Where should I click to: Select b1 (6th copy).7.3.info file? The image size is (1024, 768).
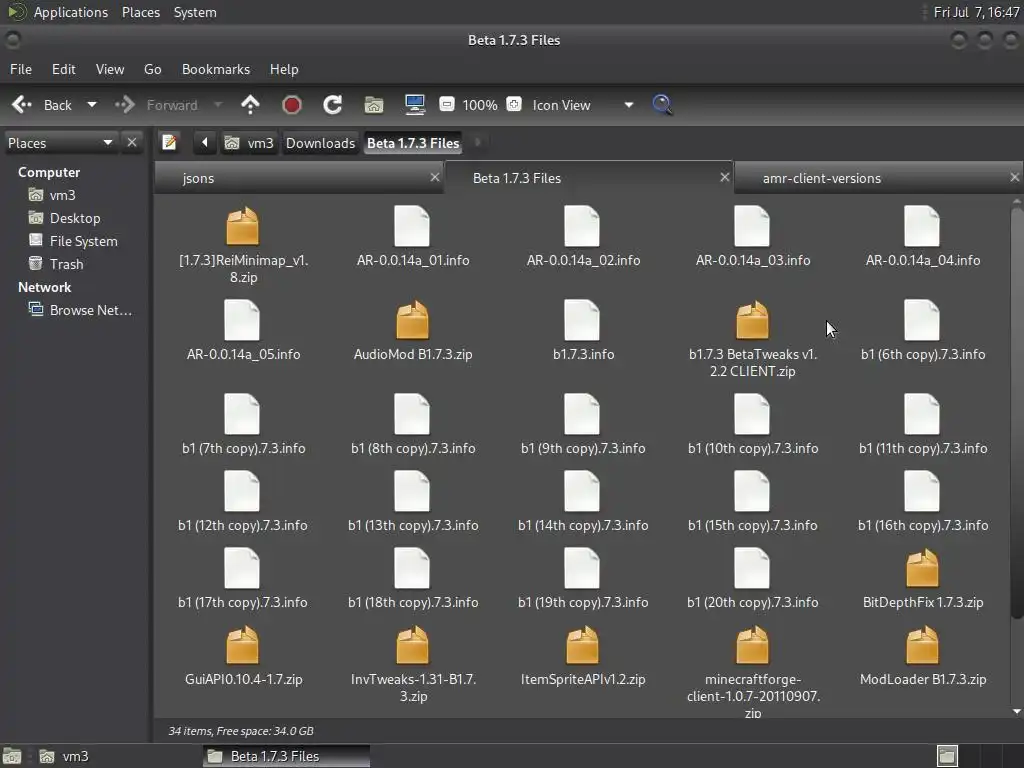tap(922, 320)
